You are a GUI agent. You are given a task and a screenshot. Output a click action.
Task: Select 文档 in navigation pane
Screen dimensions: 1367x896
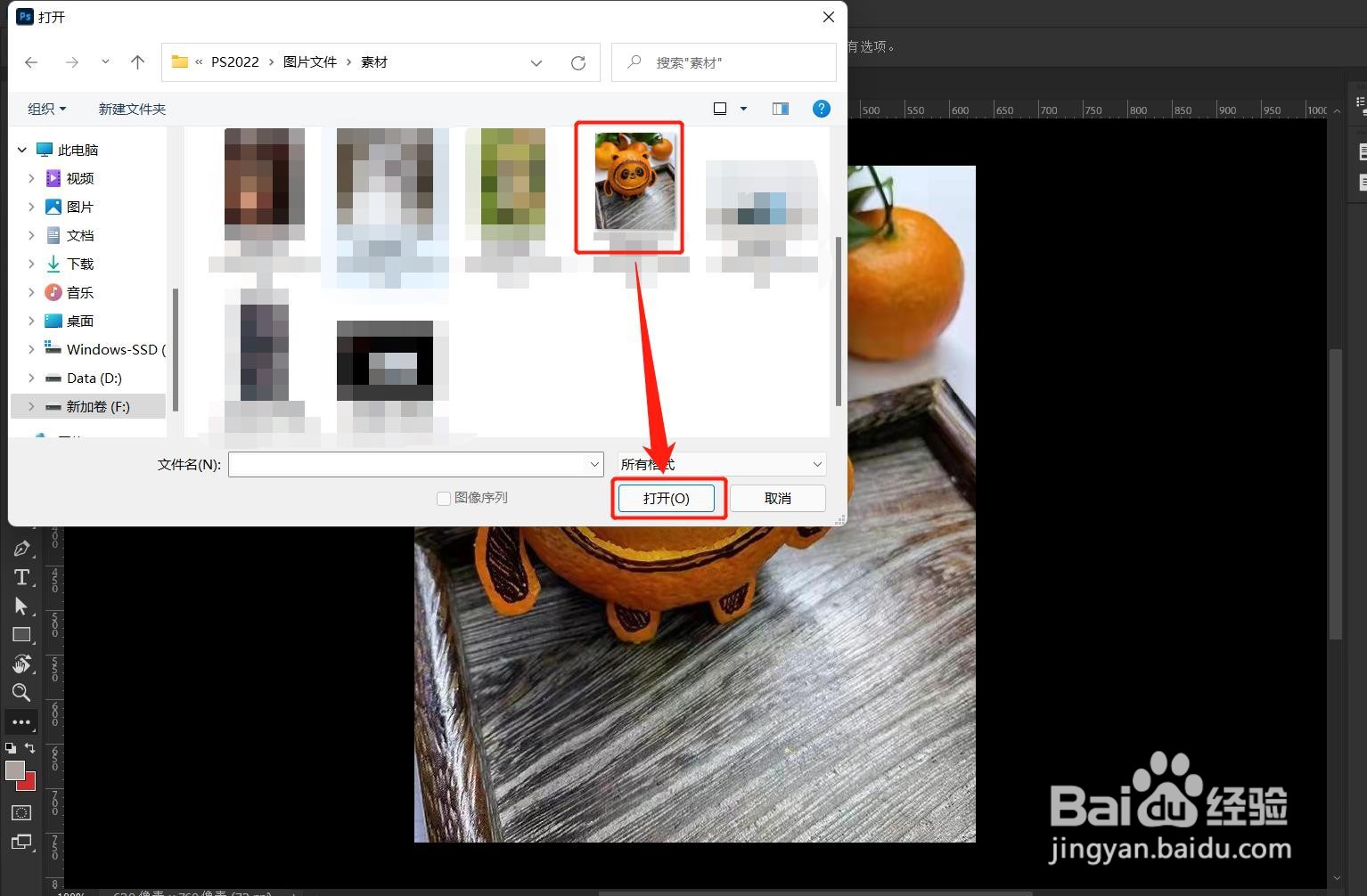80,235
